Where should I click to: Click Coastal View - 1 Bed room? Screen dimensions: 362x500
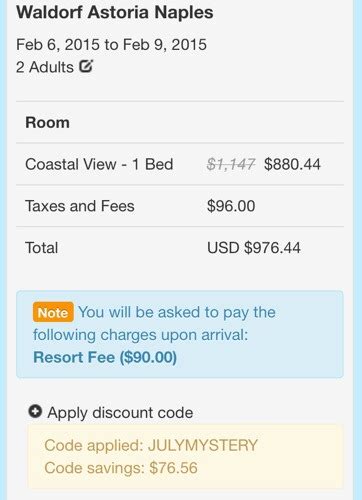(x=99, y=164)
